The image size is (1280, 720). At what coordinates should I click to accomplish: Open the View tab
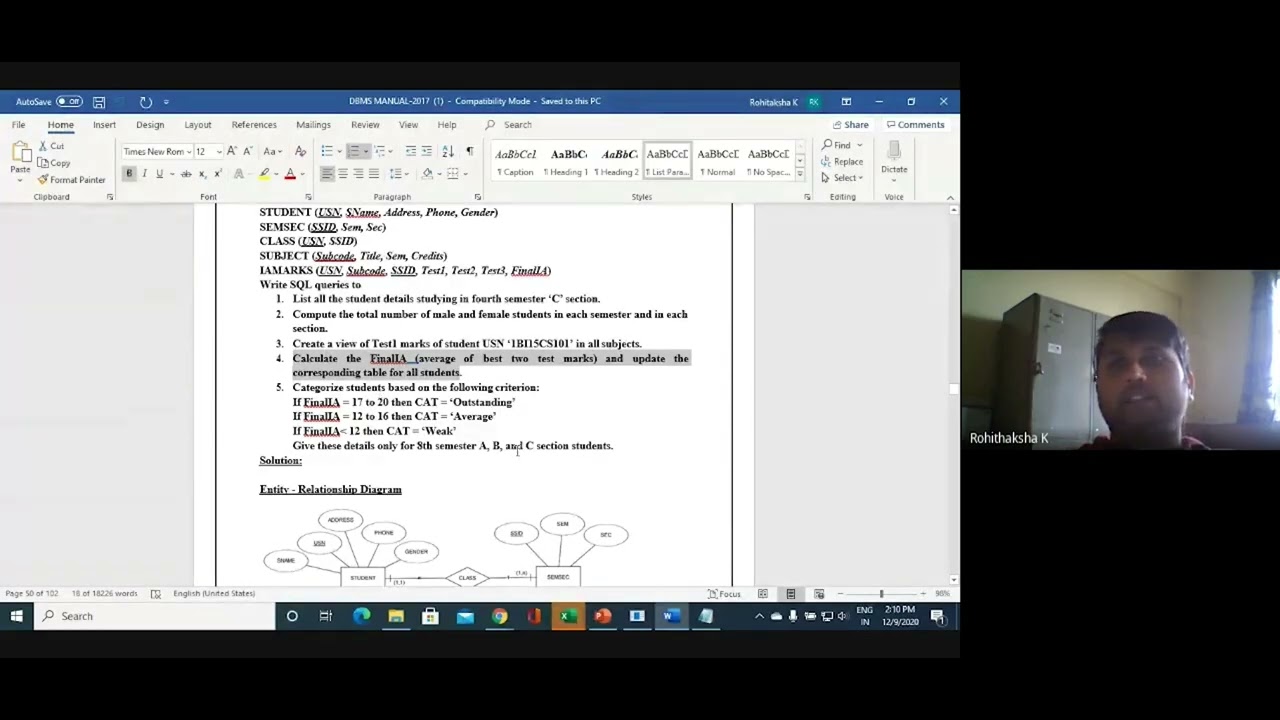[x=408, y=125]
